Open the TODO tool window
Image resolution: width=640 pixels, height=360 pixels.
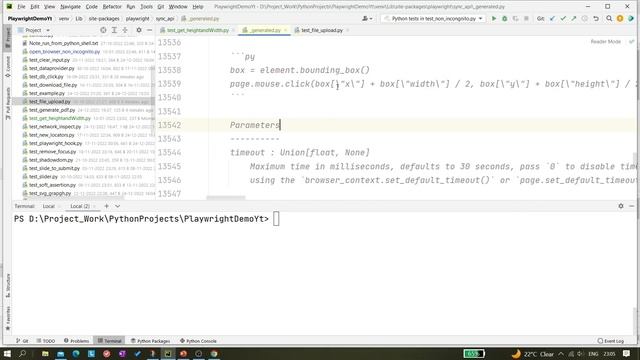[46, 341]
